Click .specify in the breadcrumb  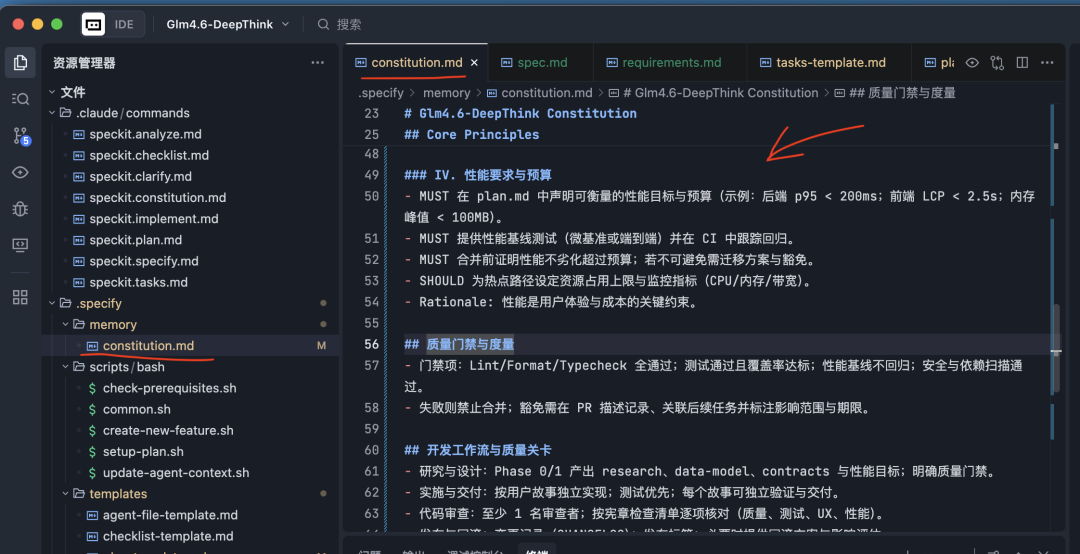pyautogui.click(x=381, y=93)
